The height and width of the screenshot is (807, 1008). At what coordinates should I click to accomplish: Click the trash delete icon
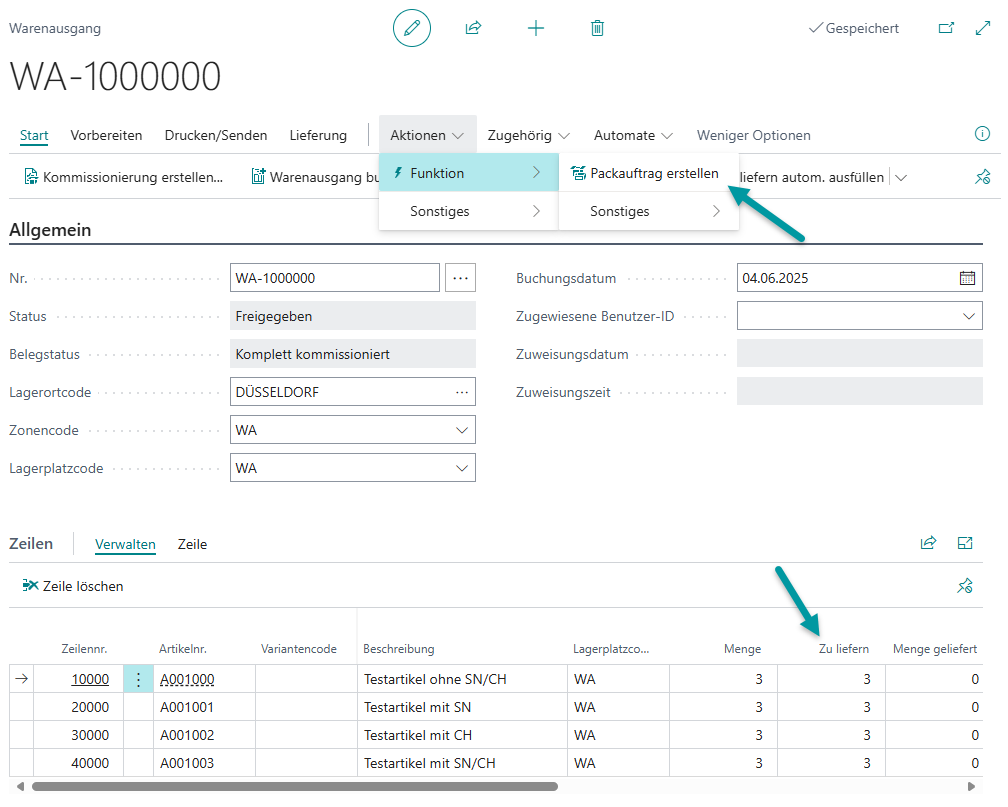597,28
